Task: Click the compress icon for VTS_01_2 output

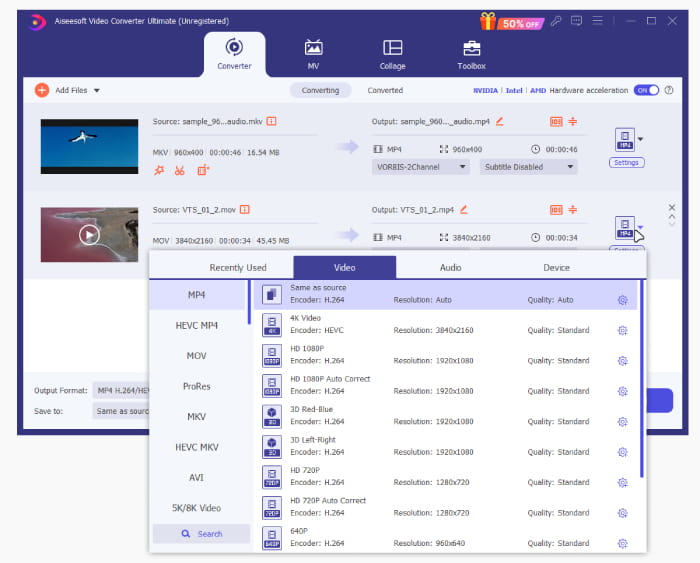Action: tap(572, 209)
